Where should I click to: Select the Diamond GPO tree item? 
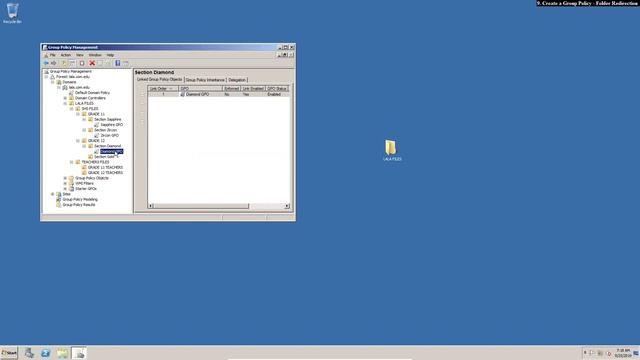111,151
